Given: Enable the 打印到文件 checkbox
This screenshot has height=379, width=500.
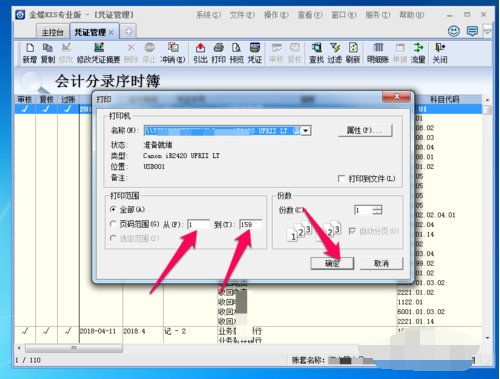Looking at the screenshot, I should point(341,178).
